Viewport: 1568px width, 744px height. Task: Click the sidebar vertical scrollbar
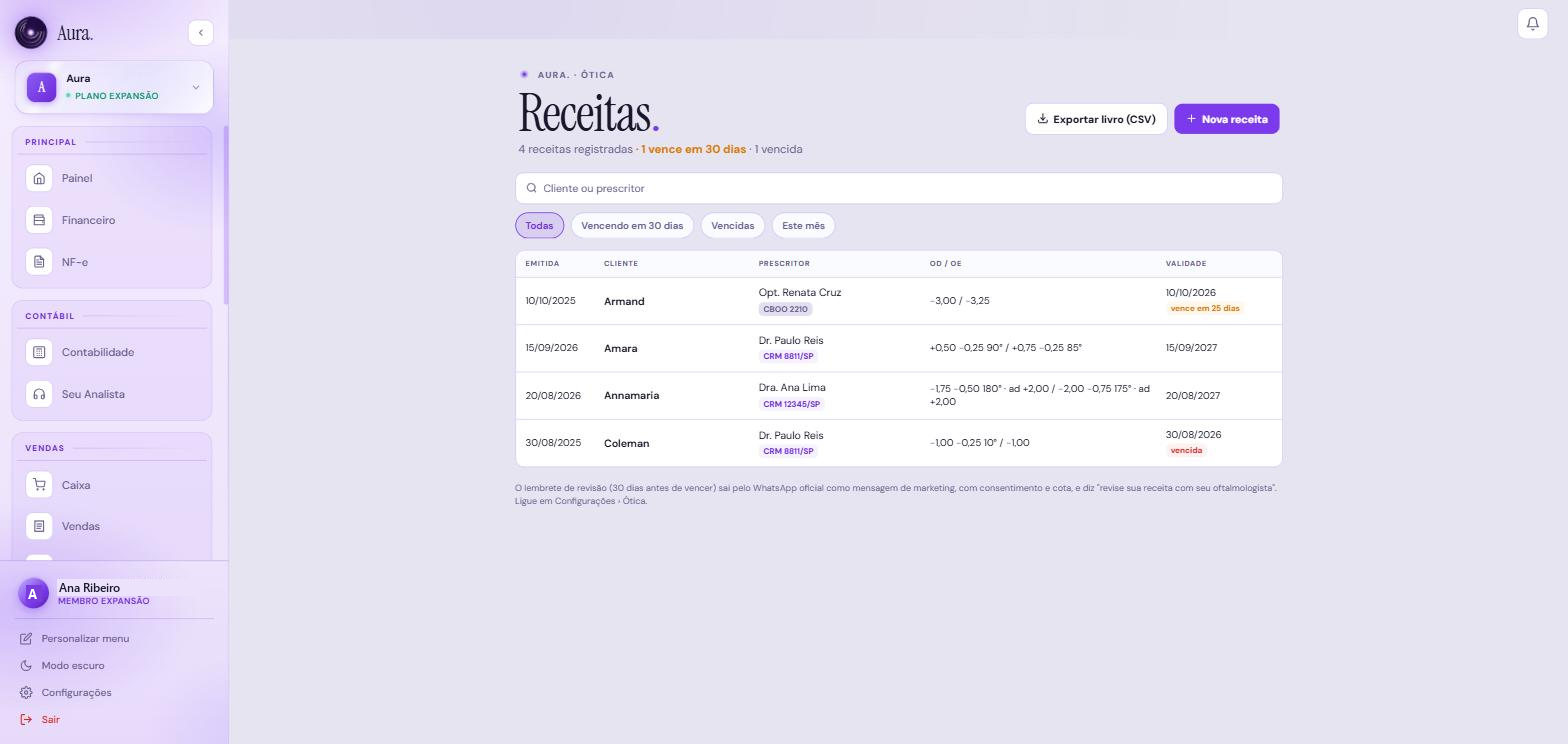click(x=226, y=215)
